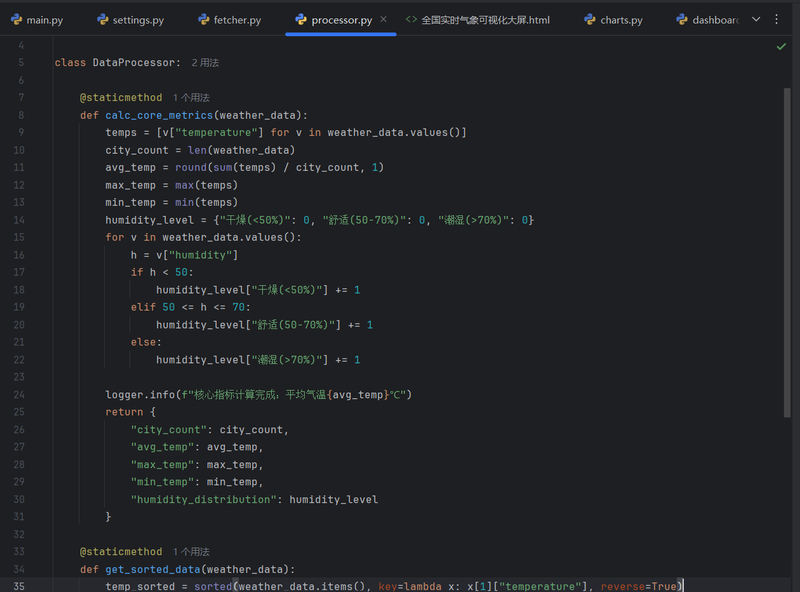Click the reverse=True argument on line 35
The image size is (800, 592).
pos(638,586)
